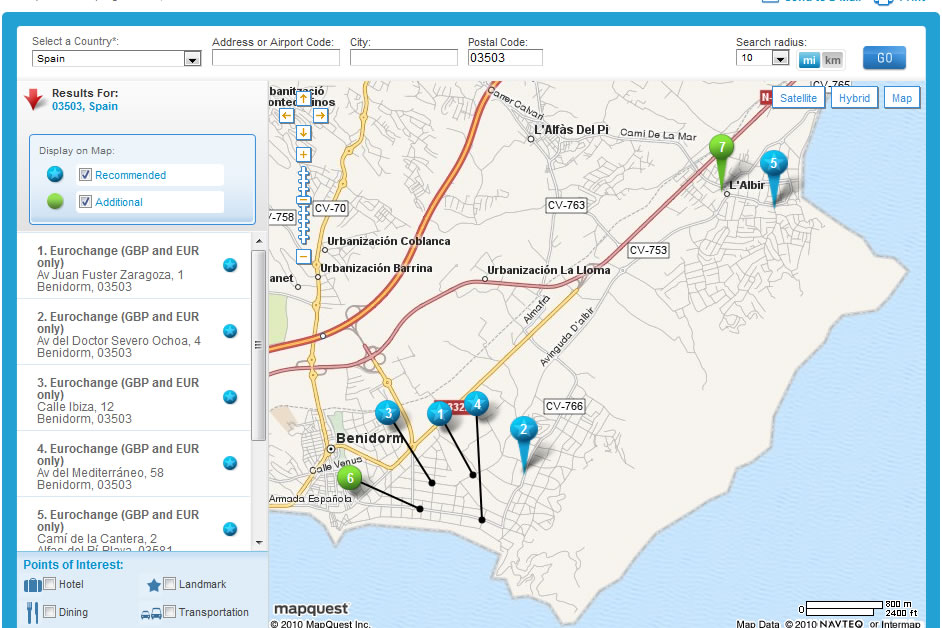942x628 pixels.
Task: Click the Dining fork and knife icon
Action: pyautogui.click(x=32, y=612)
